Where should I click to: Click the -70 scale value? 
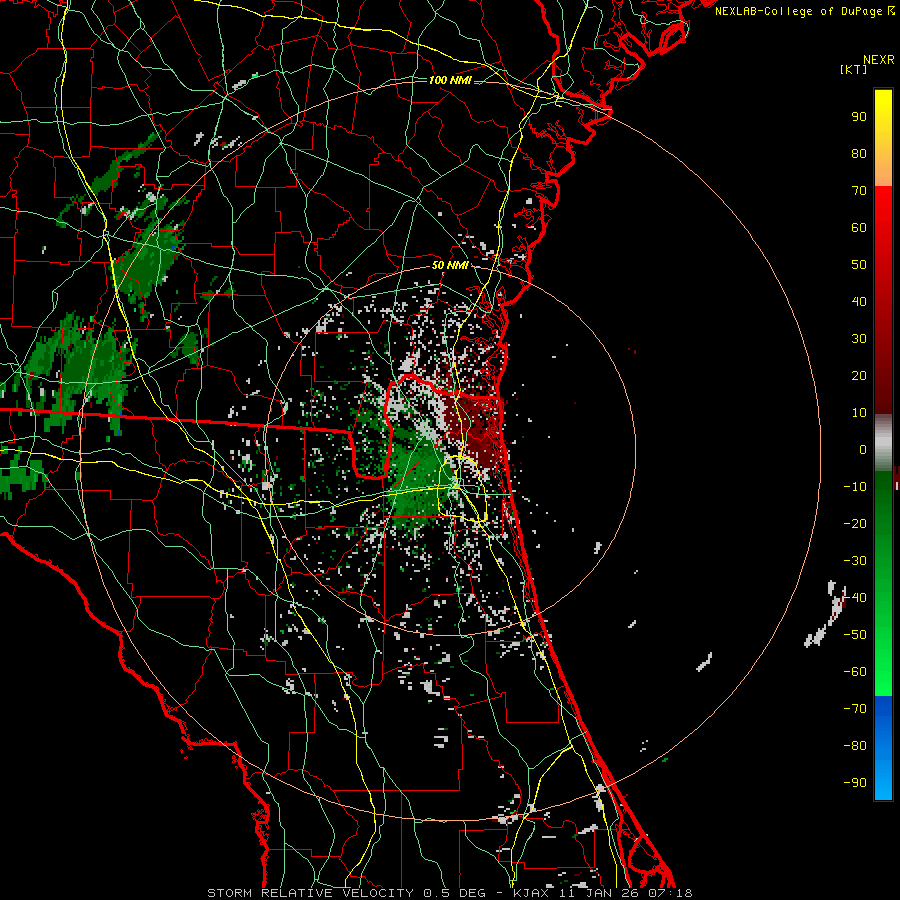tap(855, 709)
